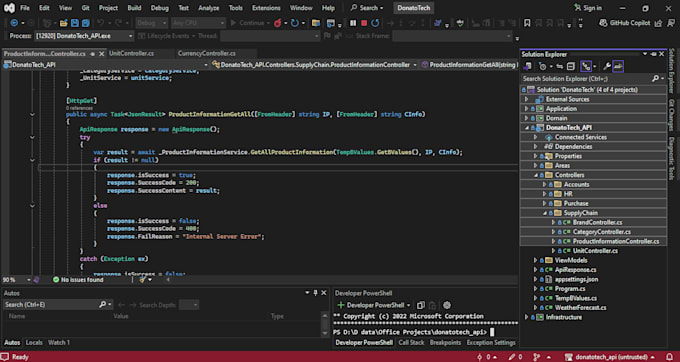The width and height of the screenshot is (680, 362).
Task: Click the blue Restart application icon
Action: (295, 23)
